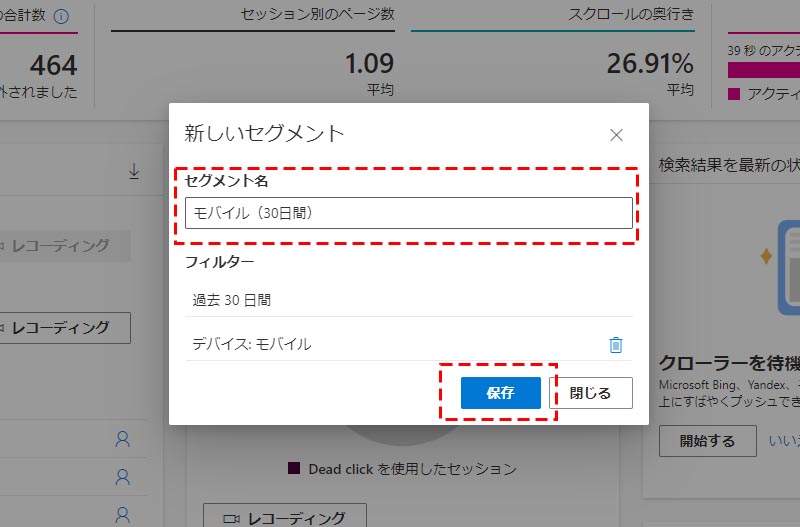Image resolution: width=800 pixels, height=527 pixels.
Task: Delete the デバイス: モバイル filter with trash icon
Action: (x=616, y=344)
